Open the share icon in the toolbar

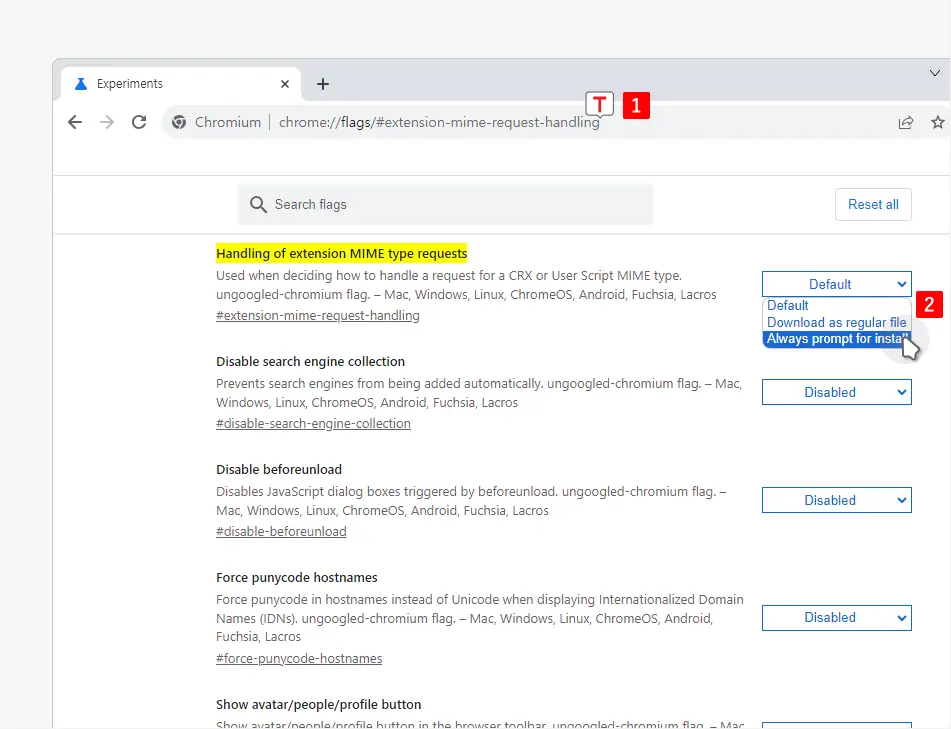point(905,122)
